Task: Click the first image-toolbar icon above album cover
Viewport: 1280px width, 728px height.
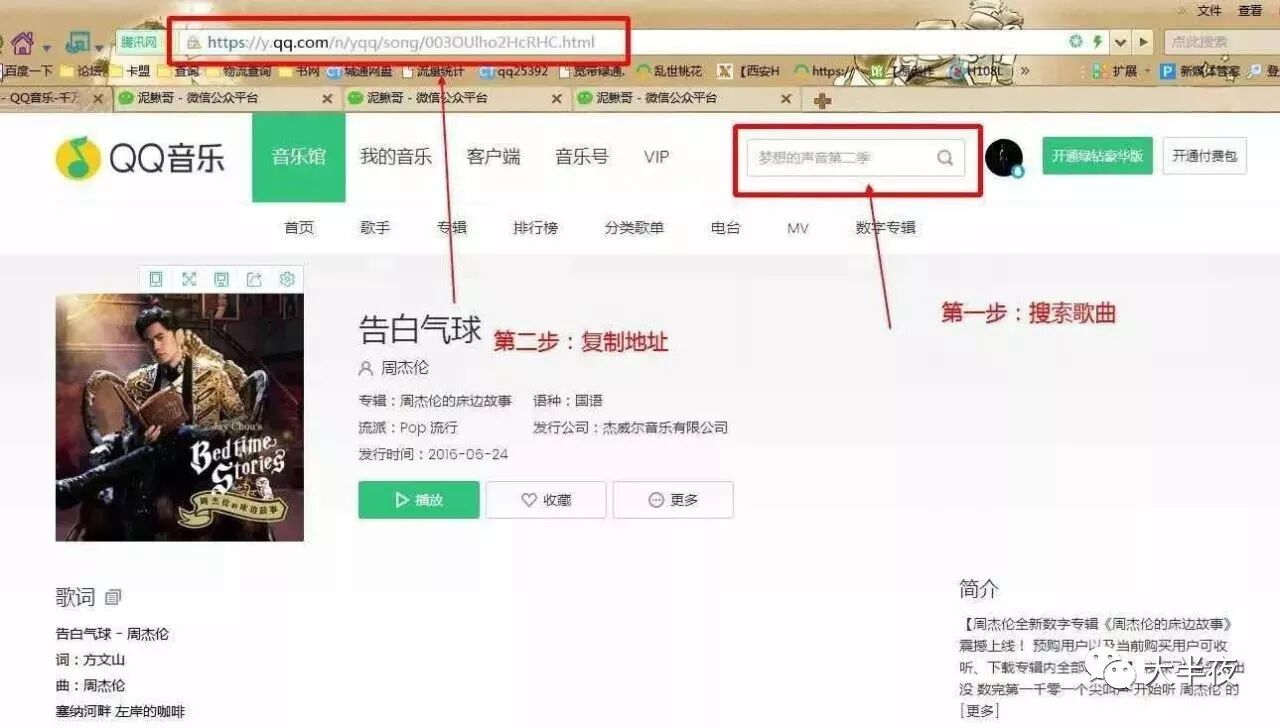Action: click(x=156, y=280)
